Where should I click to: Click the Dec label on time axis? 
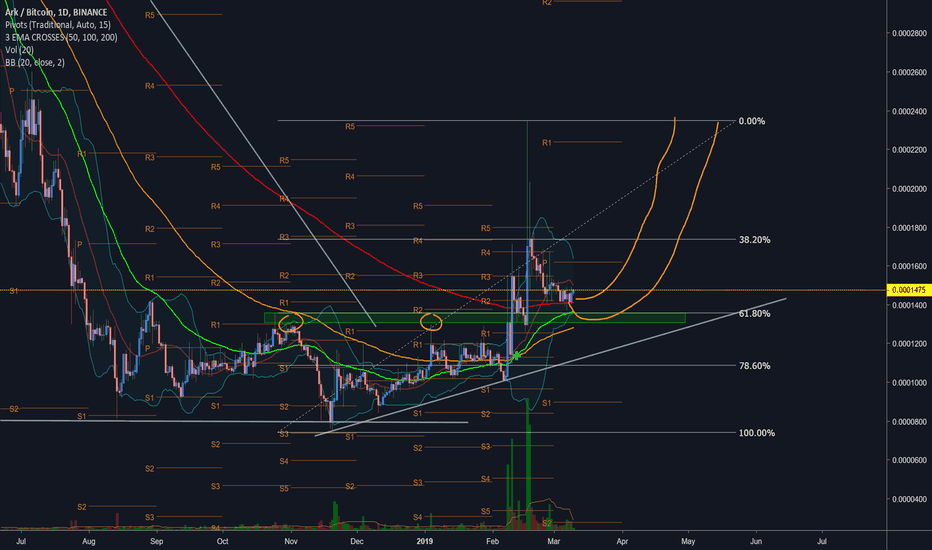click(x=357, y=541)
